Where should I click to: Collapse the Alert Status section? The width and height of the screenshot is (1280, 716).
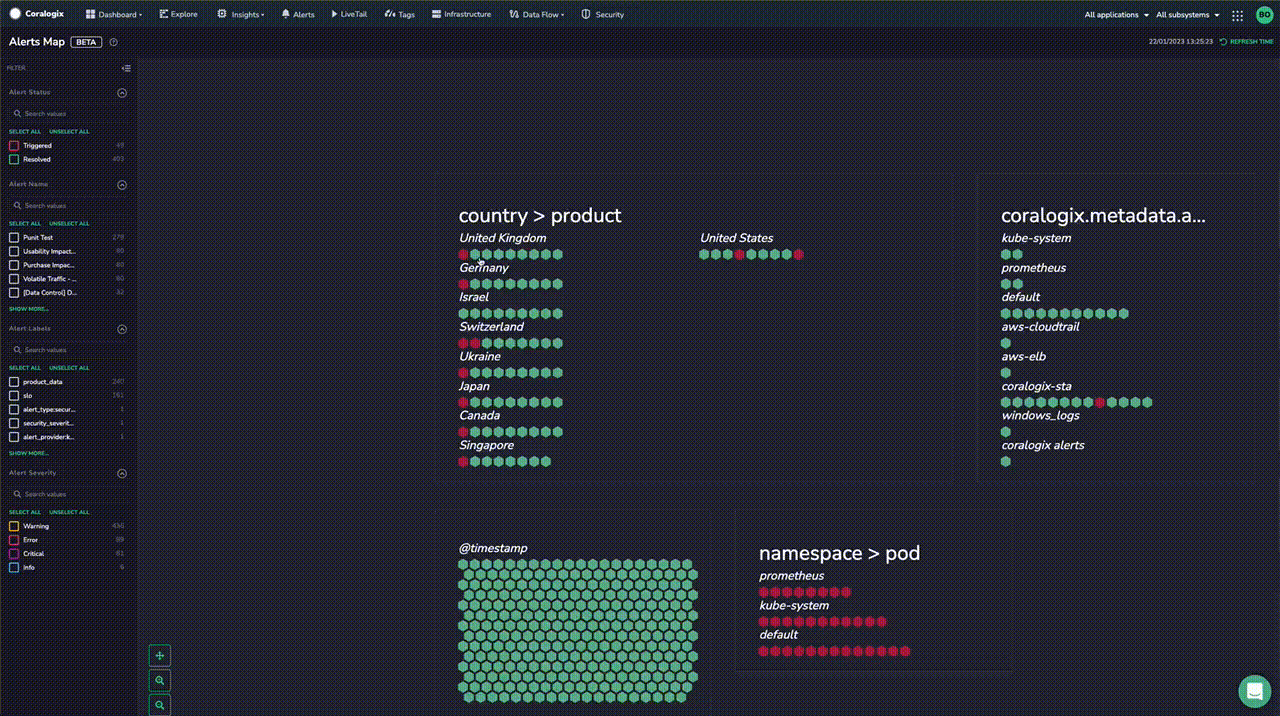tap(122, 93)
